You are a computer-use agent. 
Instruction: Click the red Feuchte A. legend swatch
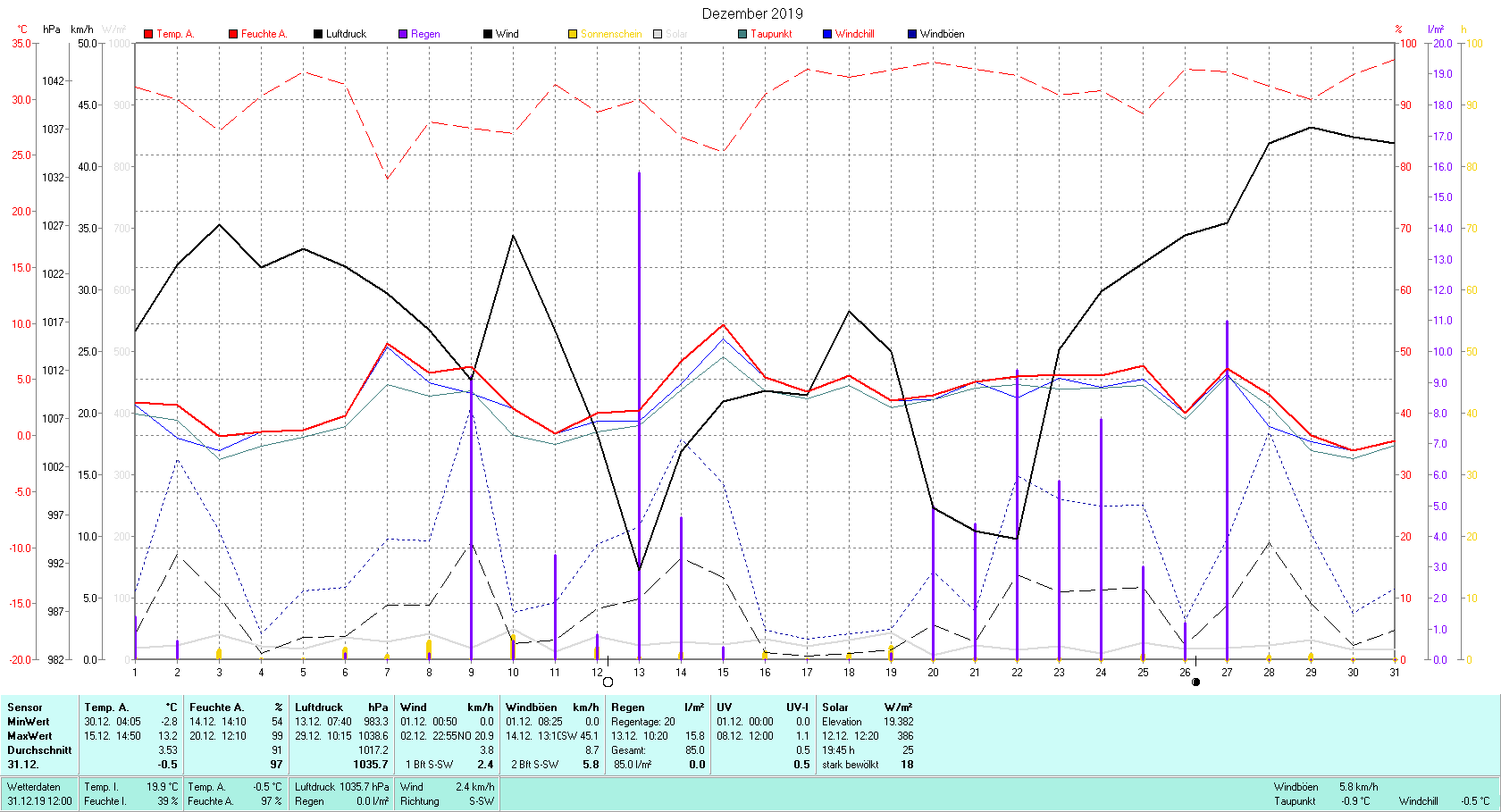click(x=233, y=34)
